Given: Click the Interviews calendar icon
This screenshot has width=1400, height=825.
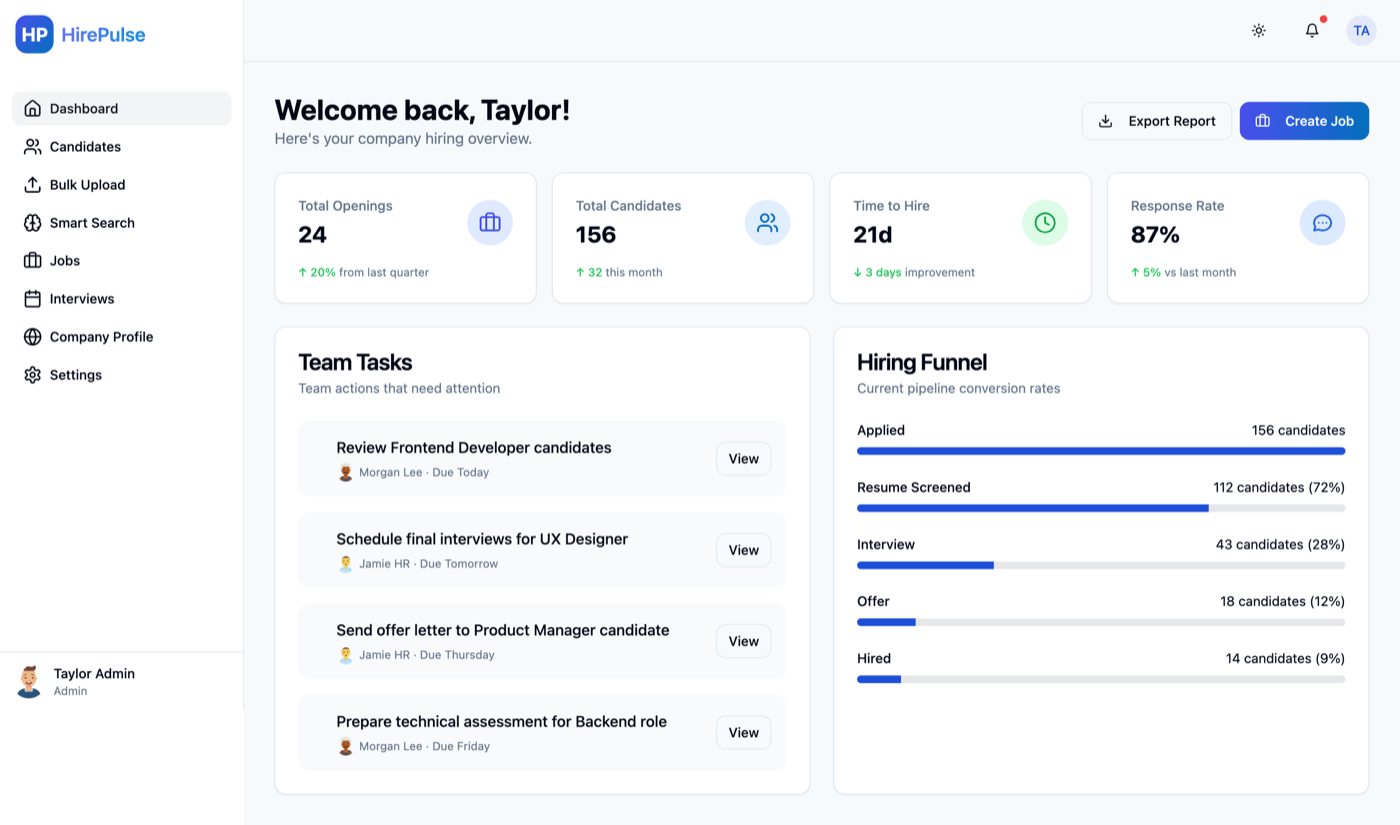Looking at the screenshot, I should pos(32,298).
